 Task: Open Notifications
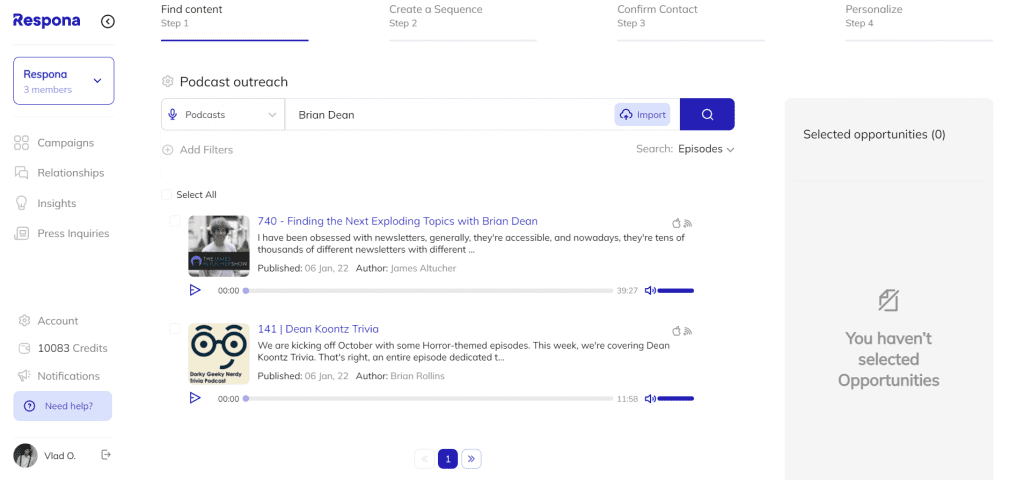[x=69, y=376]
